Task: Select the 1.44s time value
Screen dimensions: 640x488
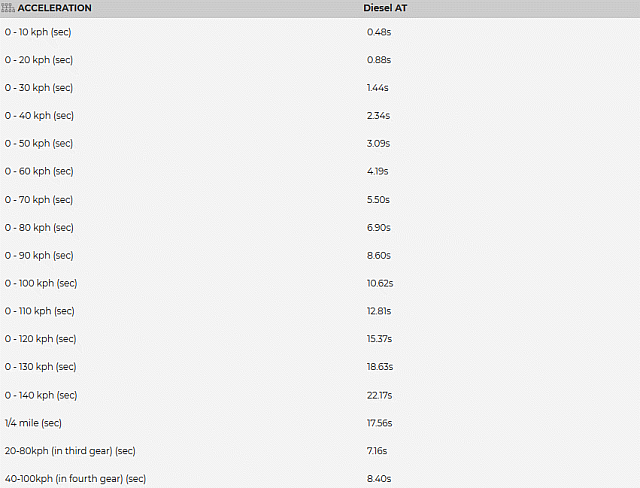Action: tap(378, 88)
